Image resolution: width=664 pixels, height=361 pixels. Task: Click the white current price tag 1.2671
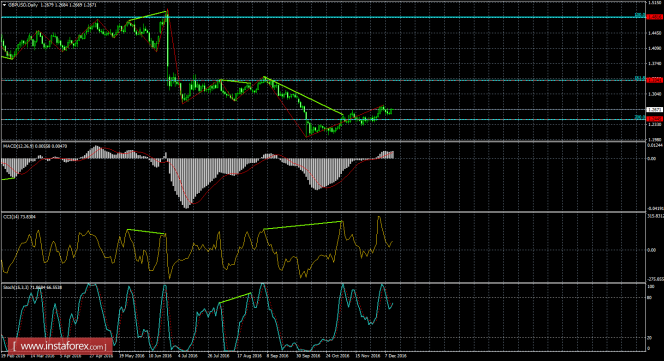(x=655, y=109)
